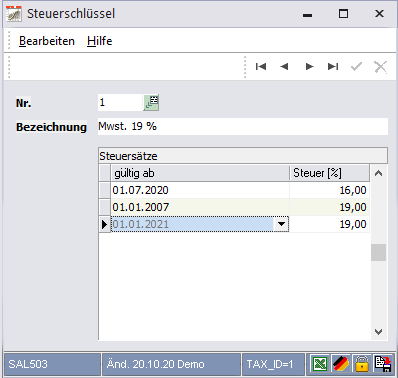Select the 'gültig ab' column header

(200, 173)
